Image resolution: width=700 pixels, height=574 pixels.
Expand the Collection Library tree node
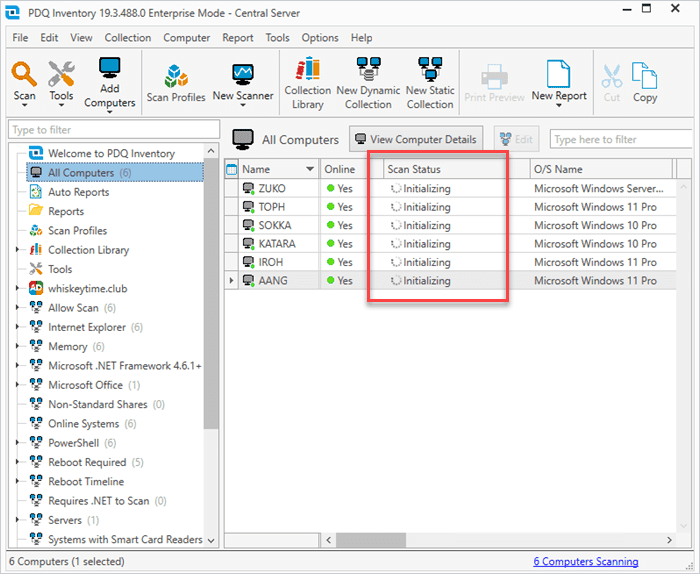[17, 250]
